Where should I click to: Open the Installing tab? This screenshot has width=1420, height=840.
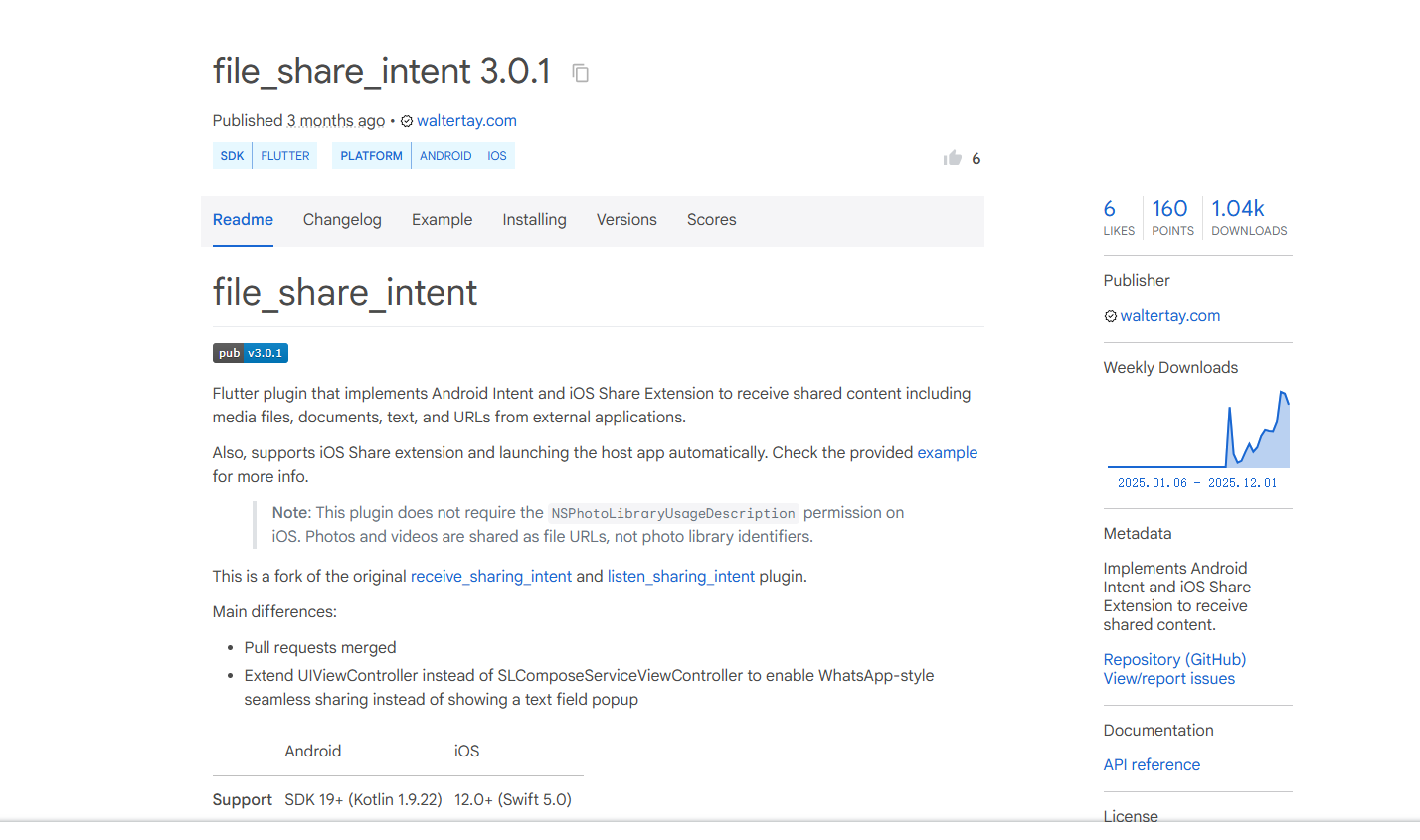pos(534,220)
